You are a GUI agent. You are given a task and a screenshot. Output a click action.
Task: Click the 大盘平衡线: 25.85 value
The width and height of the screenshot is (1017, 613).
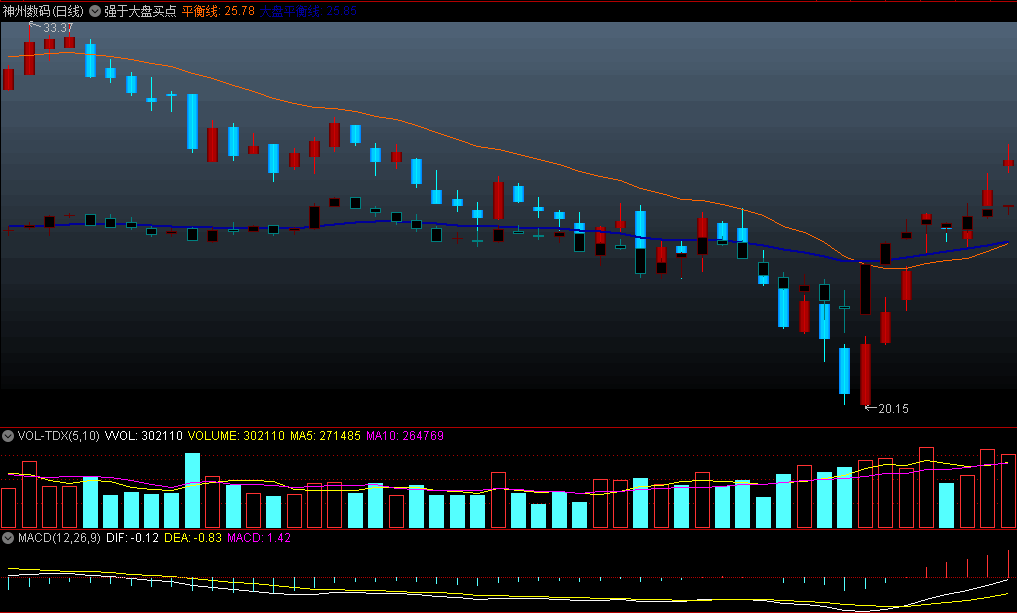point(308,11)
